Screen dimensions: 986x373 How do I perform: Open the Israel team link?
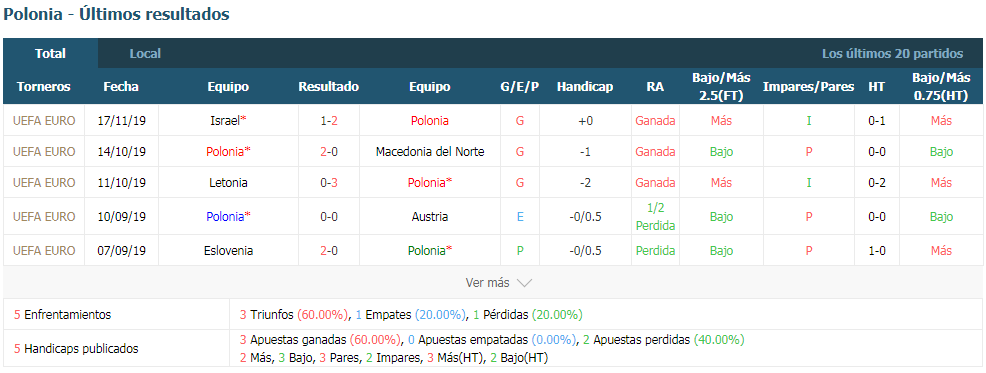tap(224, 121)
